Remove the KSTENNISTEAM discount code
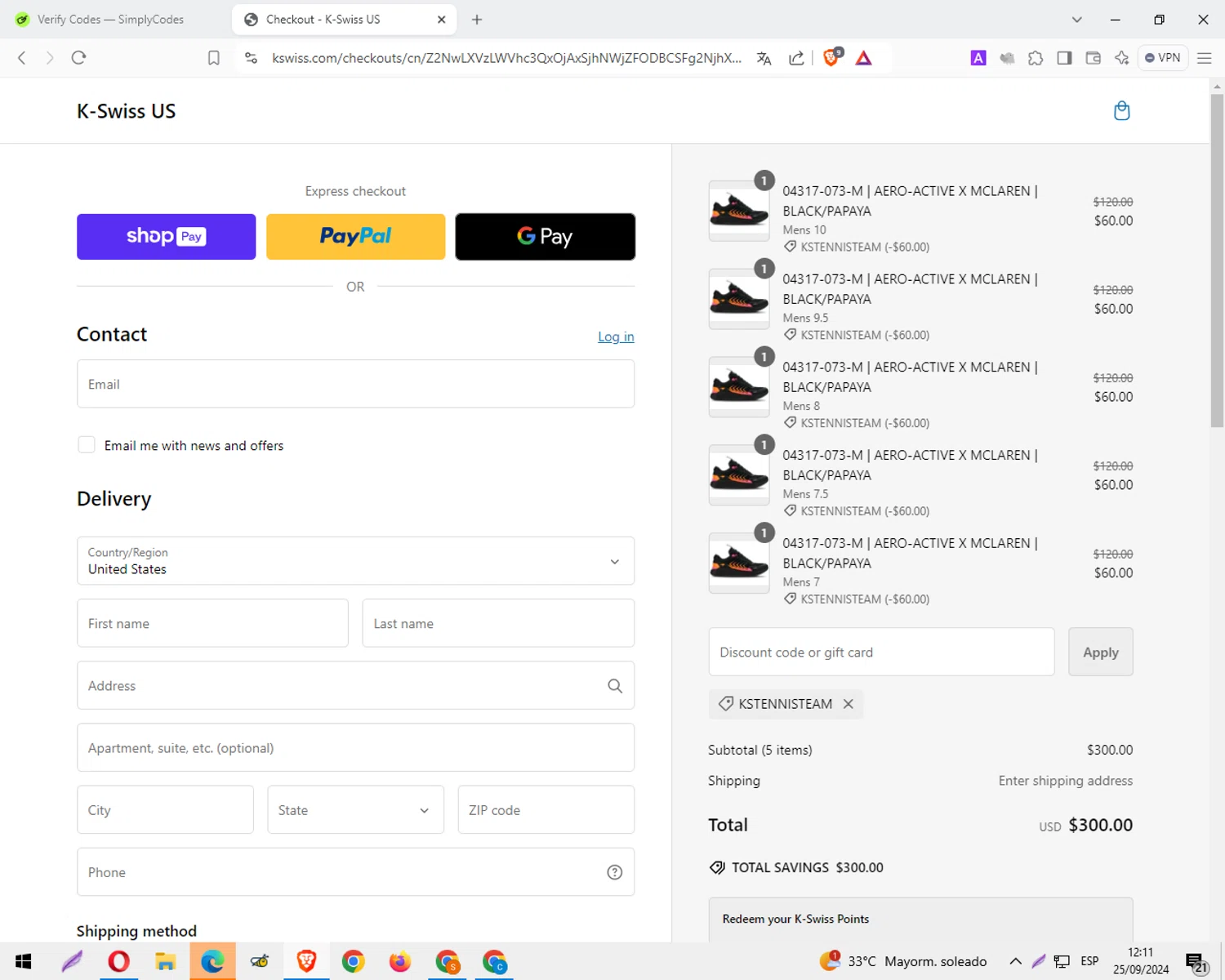This screenshot has width=1225, height=980. click(x=849, y=704)
